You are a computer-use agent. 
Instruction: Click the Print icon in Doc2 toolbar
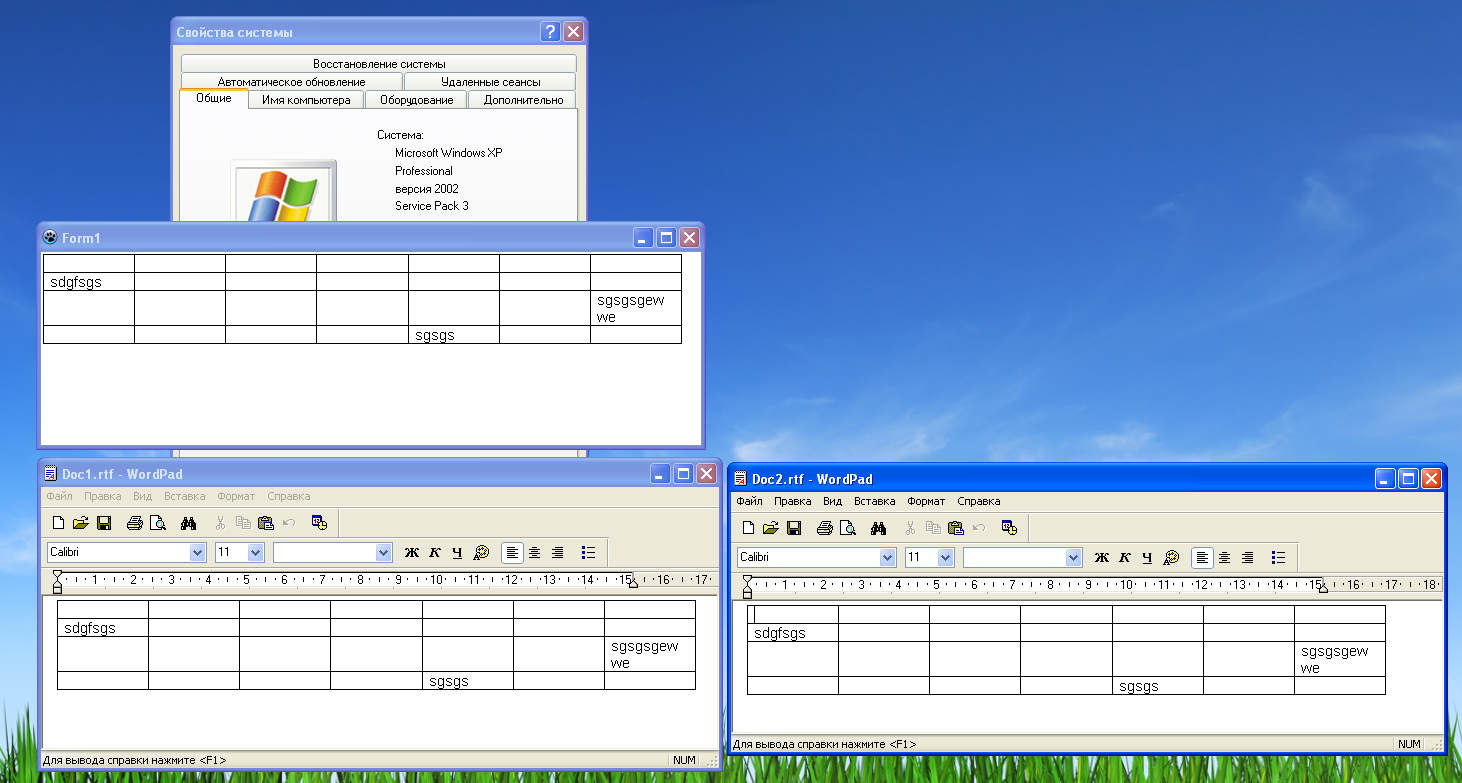(824, 528)
